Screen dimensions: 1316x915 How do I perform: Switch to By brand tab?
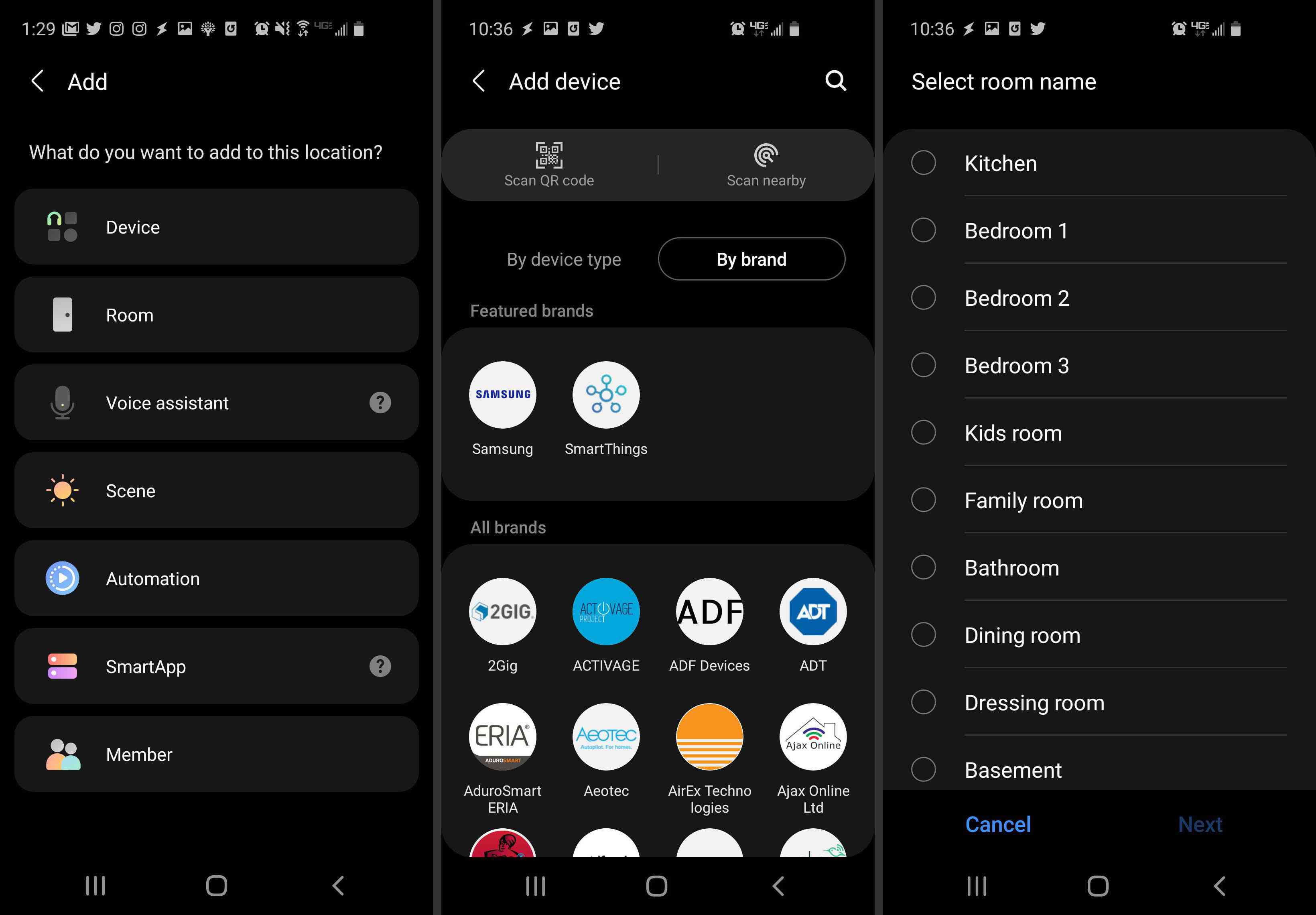click(751, 259)
